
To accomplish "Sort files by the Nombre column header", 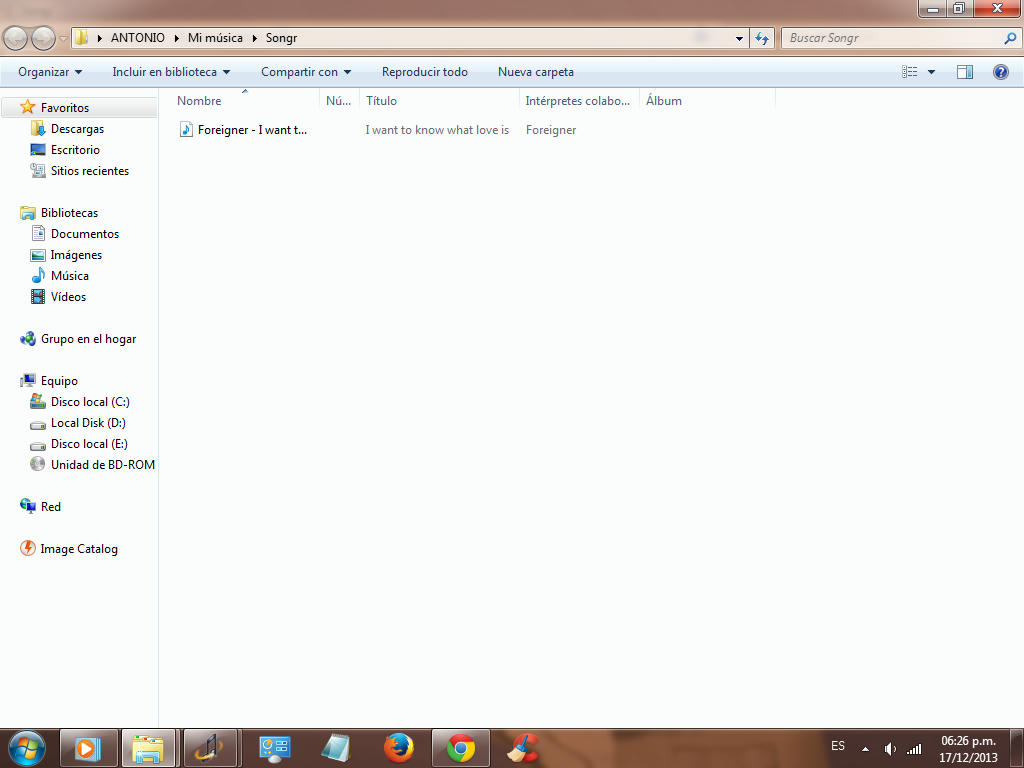I will [199, 101].
